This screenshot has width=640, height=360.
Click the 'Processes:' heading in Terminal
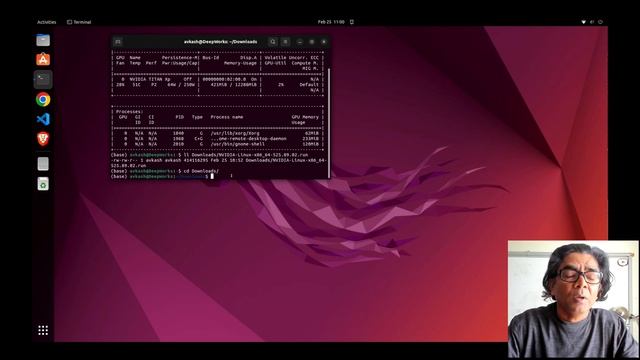tap(129, 111)
